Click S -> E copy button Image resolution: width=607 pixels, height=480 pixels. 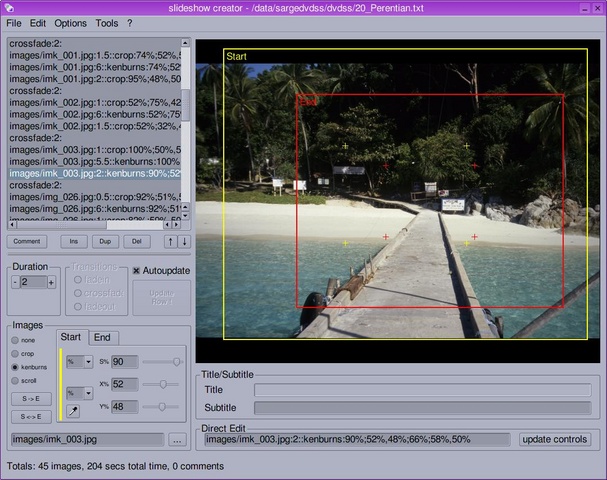[30, 398]
